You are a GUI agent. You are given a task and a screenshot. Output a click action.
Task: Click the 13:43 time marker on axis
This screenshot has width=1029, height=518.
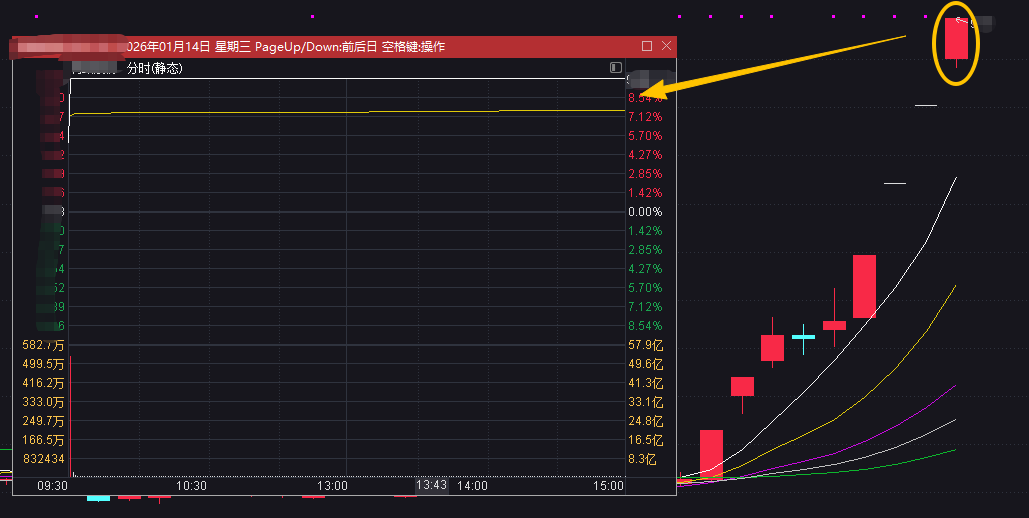[432, 485]
